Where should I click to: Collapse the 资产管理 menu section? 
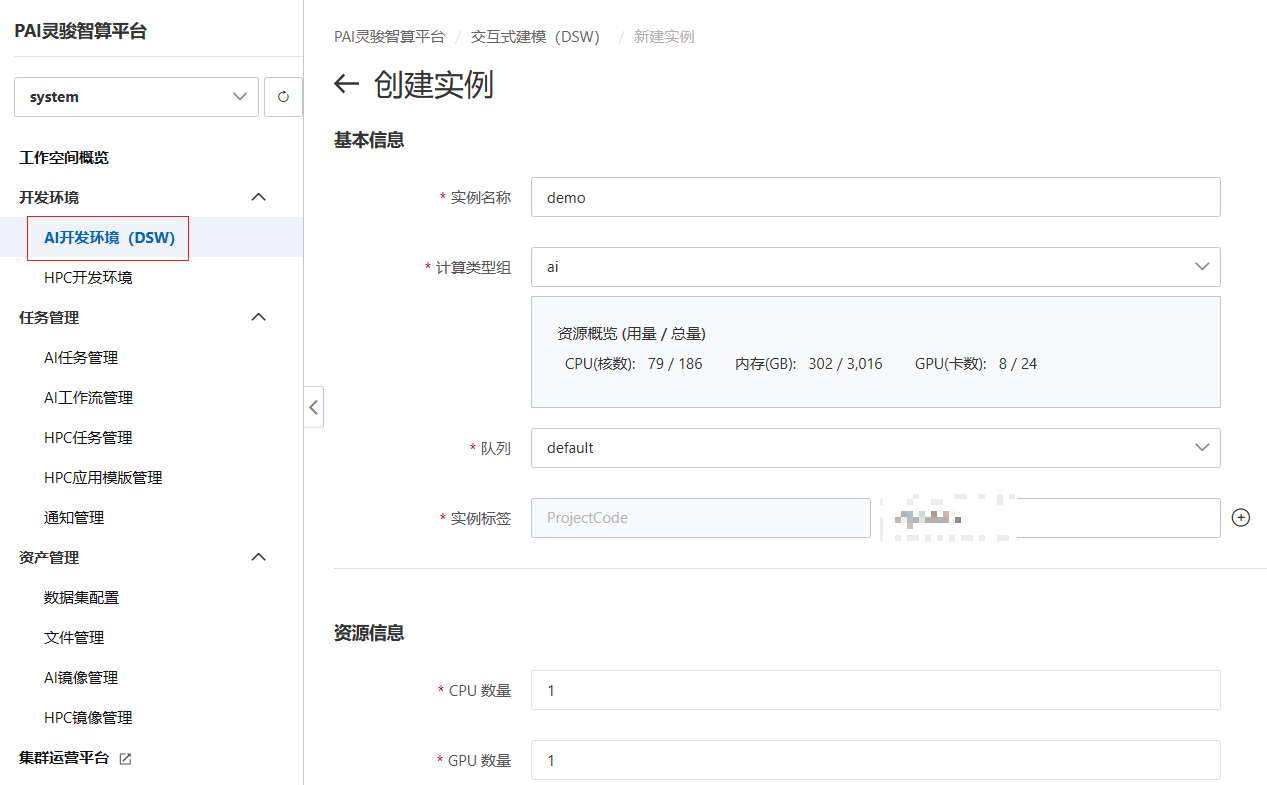[258, 557]
